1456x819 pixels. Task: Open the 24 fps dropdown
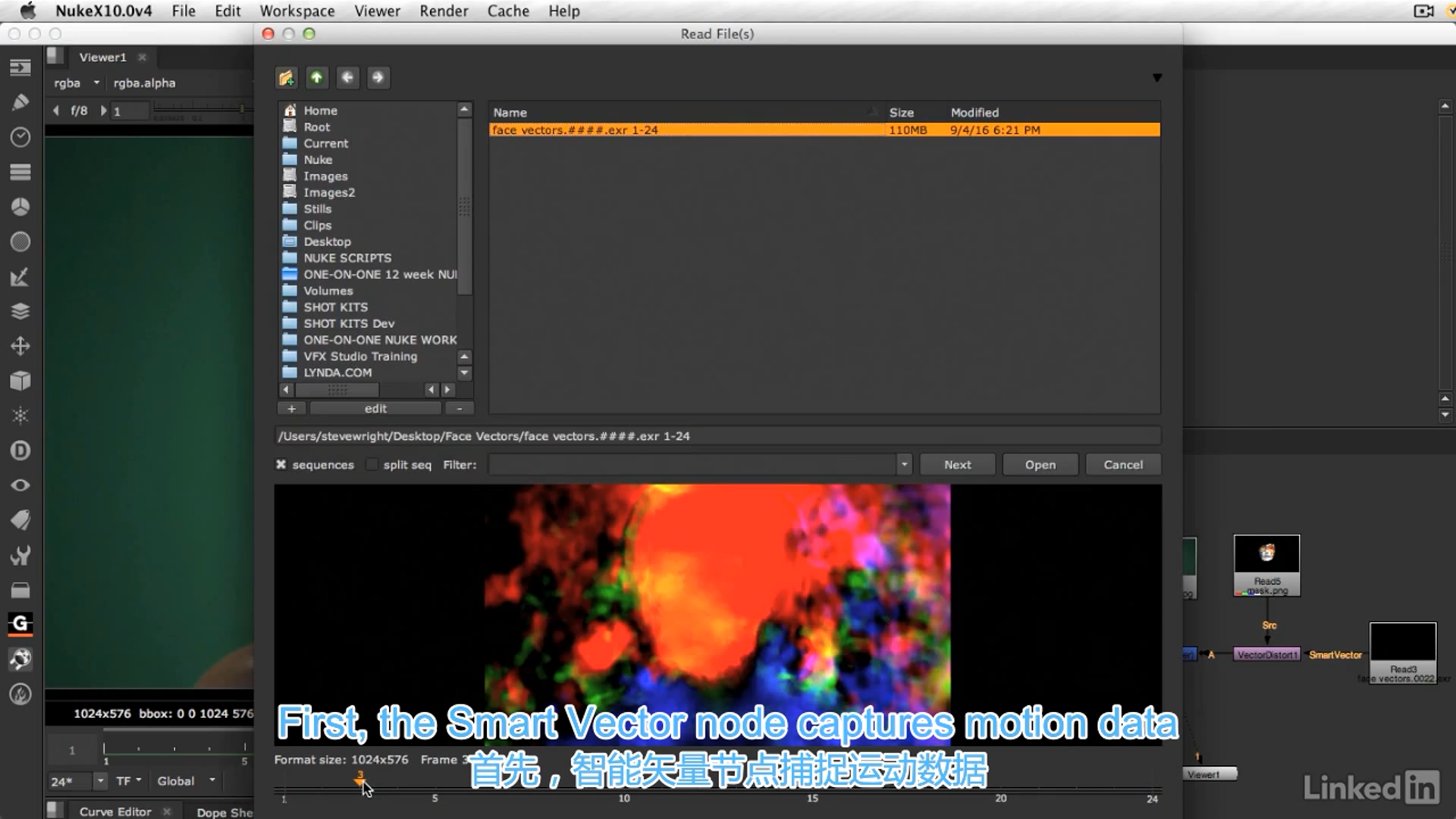(x=100, y=781)
